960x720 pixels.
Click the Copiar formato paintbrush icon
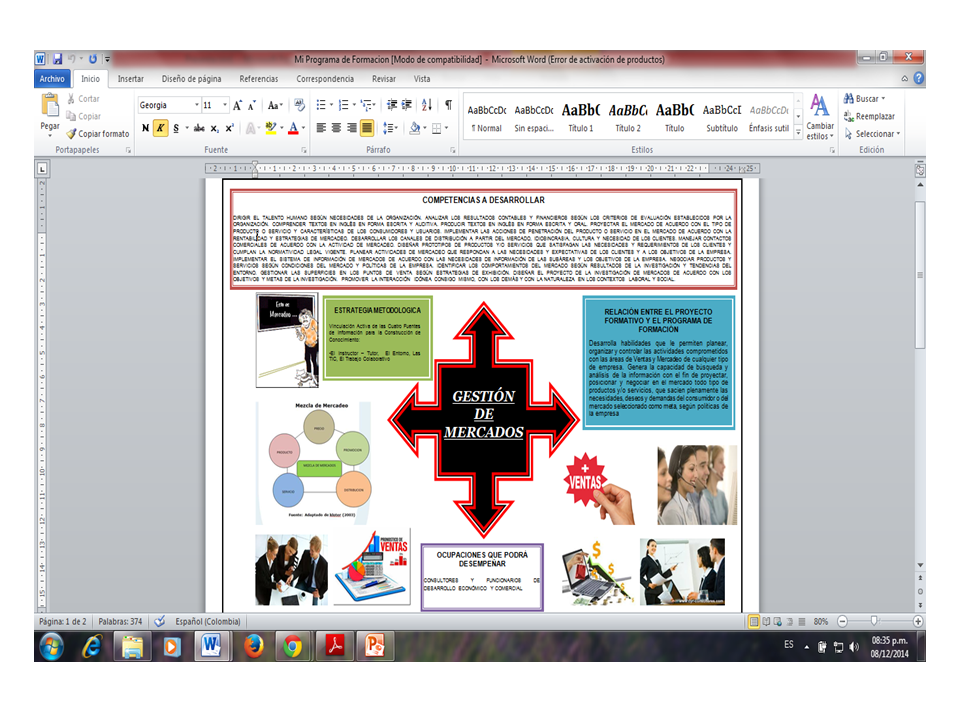click(71, 133)
